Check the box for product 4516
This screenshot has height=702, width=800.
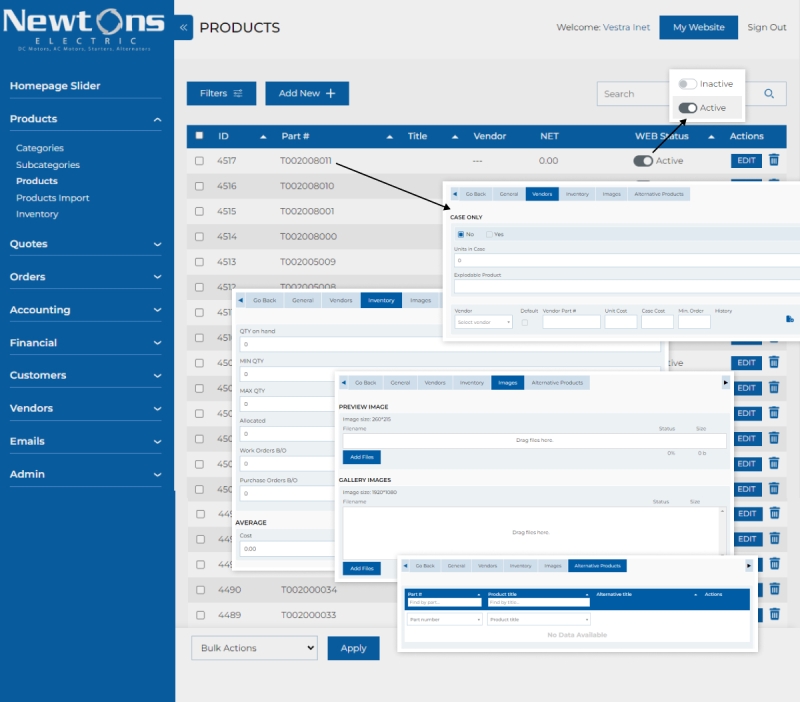coord(200,186)
